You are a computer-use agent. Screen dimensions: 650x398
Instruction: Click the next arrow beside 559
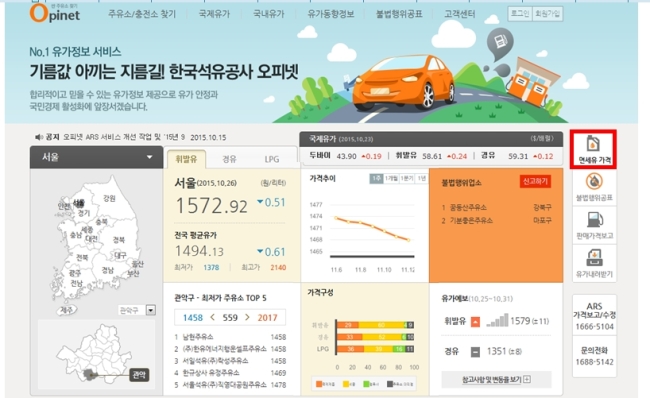tap(247, 317)
